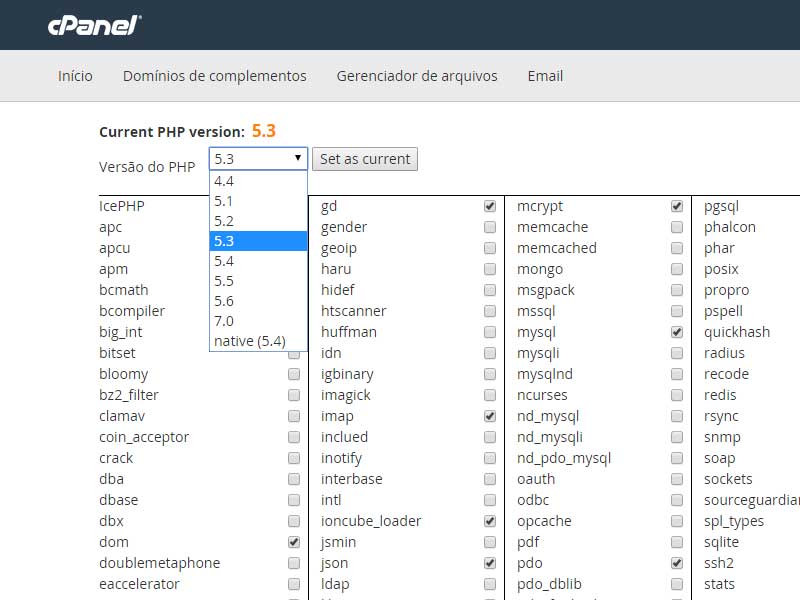
Task: Open the Email navigation item
Action: [x=545, y=76]
